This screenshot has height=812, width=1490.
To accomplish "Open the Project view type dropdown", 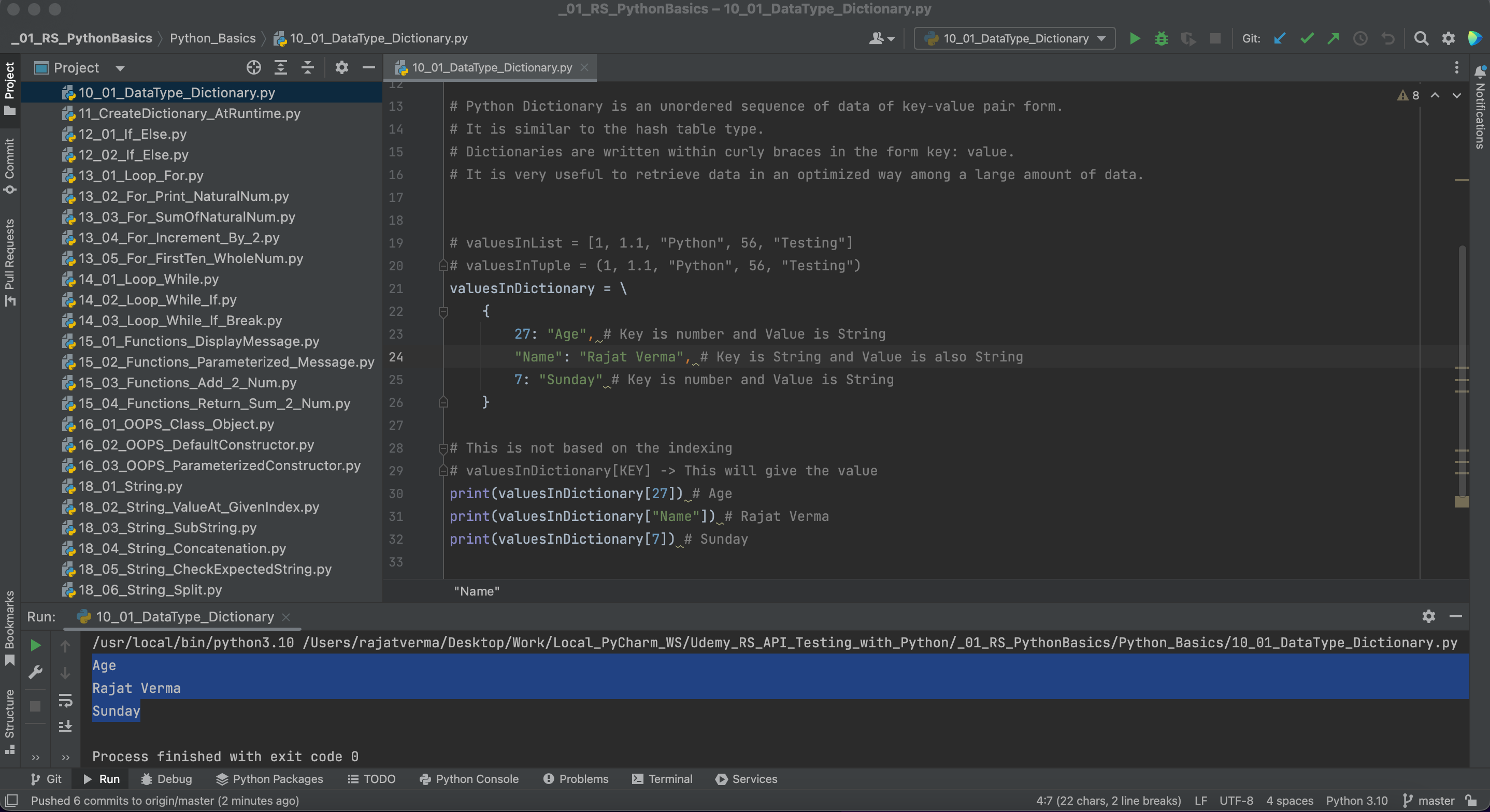I will pyautogui.click(x=120, y=68).
